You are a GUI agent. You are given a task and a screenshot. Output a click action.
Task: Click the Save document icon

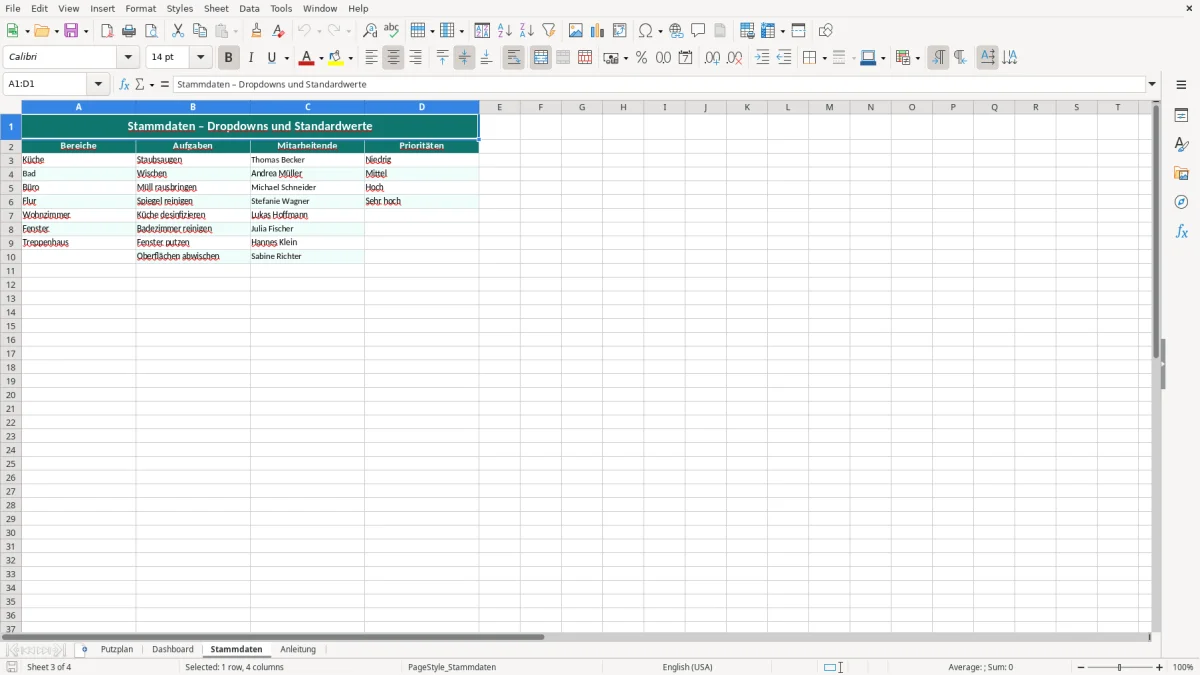click(71, 31)
